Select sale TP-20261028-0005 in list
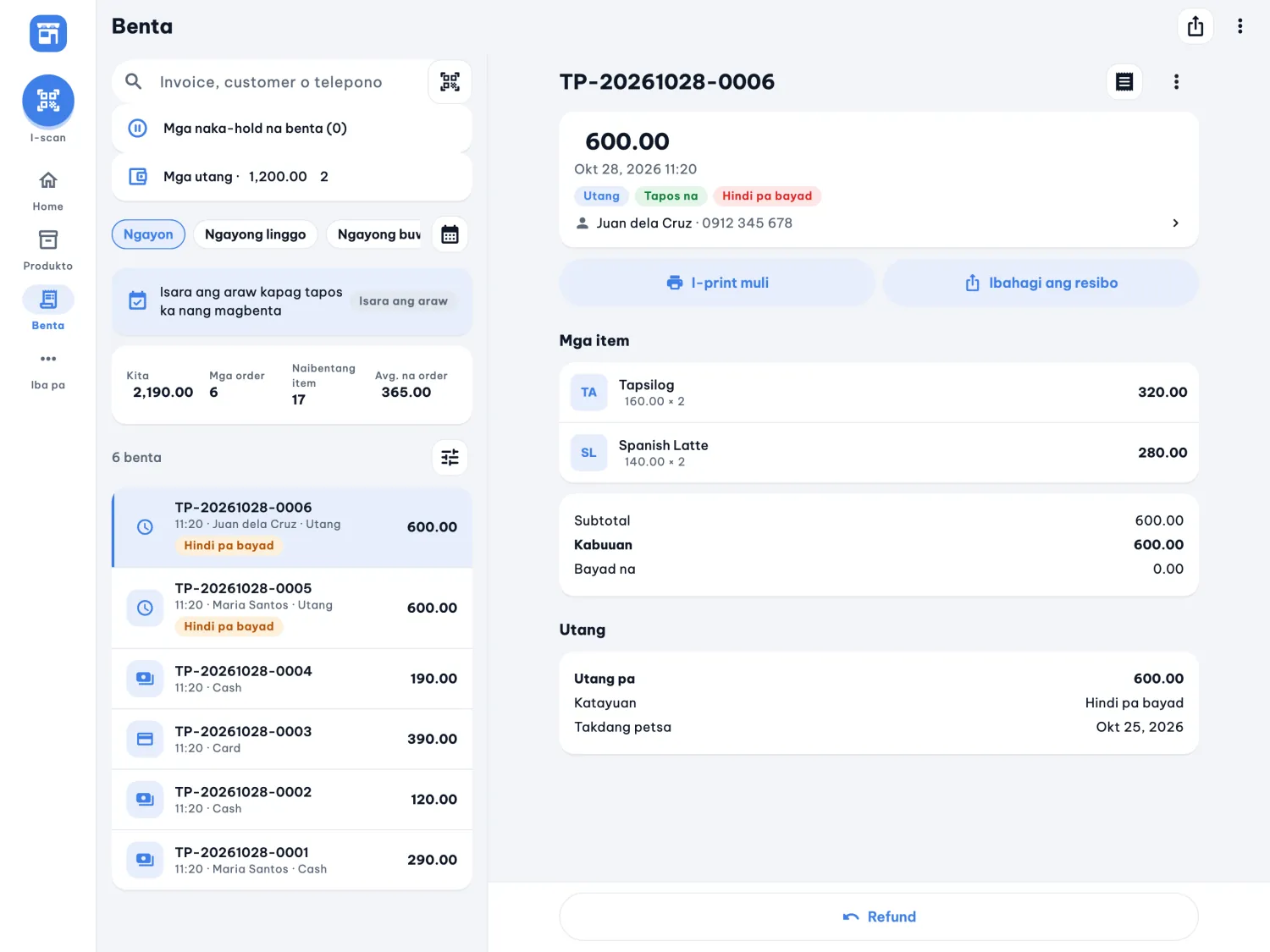Viewport: 1270px width, 952px height. pos(291,608)
